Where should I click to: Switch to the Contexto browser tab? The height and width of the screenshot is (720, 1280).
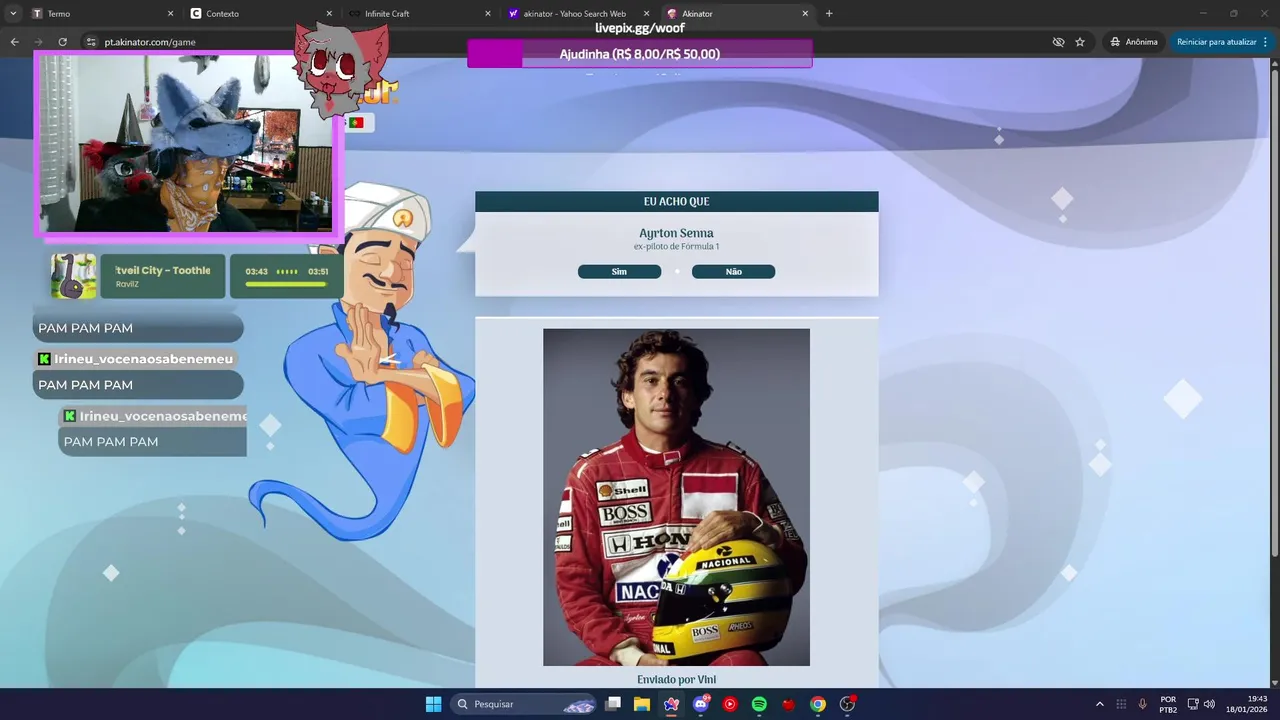[260, 14]
